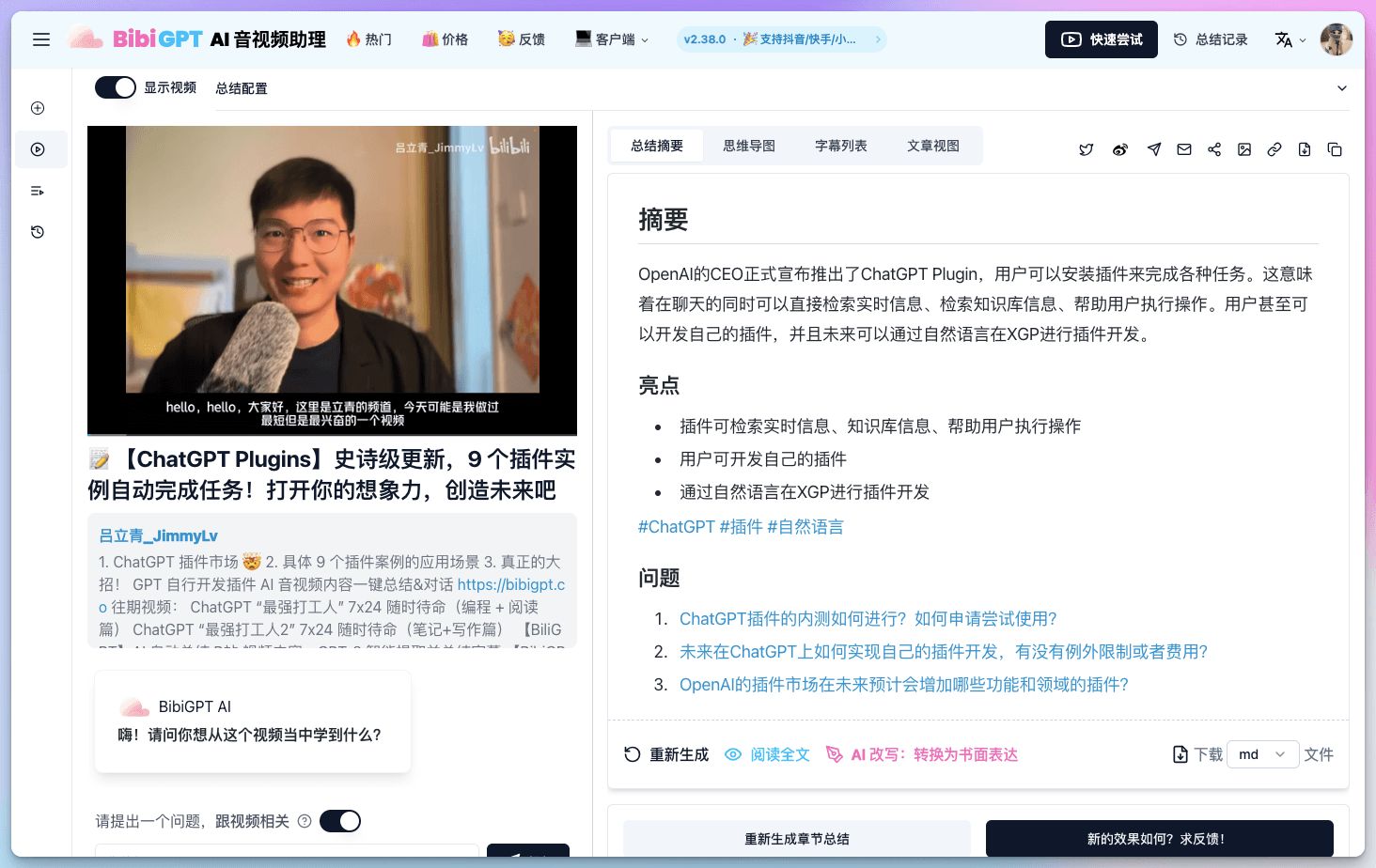Click the 摘要 heading
Screen dimensions: 1376x868
coord(664,220)
